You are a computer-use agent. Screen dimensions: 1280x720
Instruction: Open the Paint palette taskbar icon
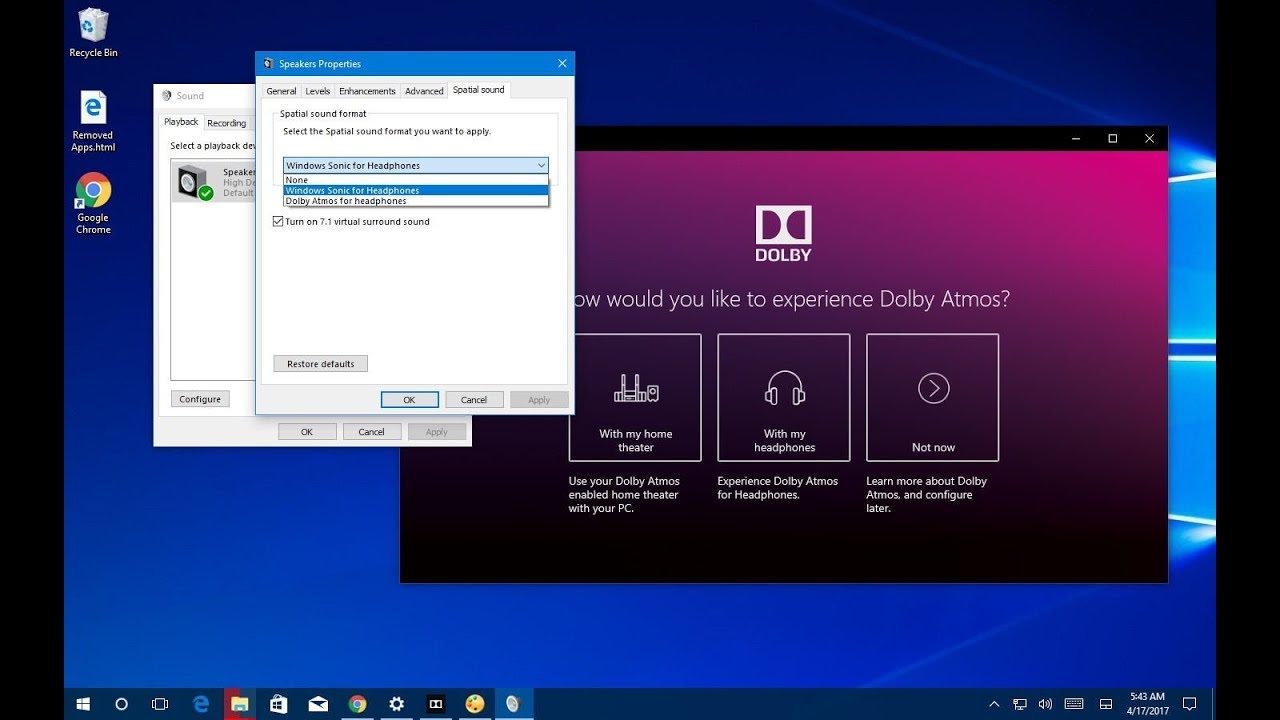pyautogui.click(x=475, y=704)
